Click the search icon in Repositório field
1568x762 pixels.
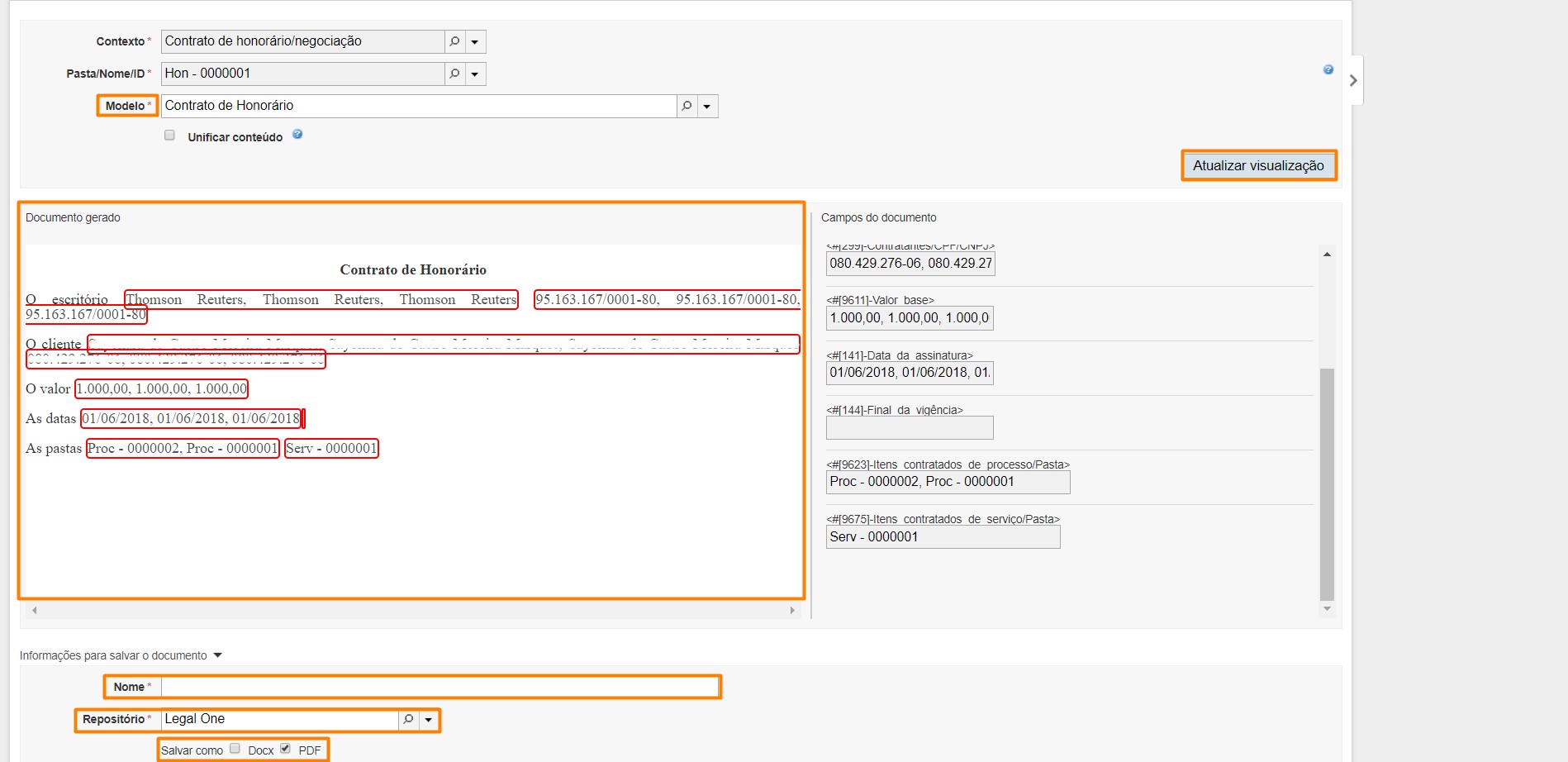(408, 720)
